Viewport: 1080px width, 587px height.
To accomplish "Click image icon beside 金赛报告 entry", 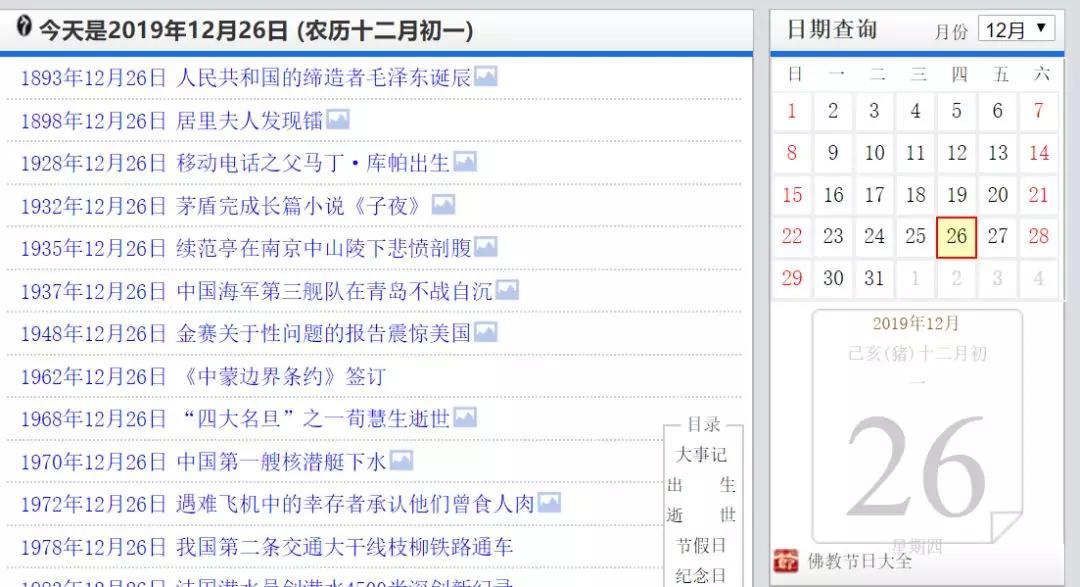I will click(485, 333).
